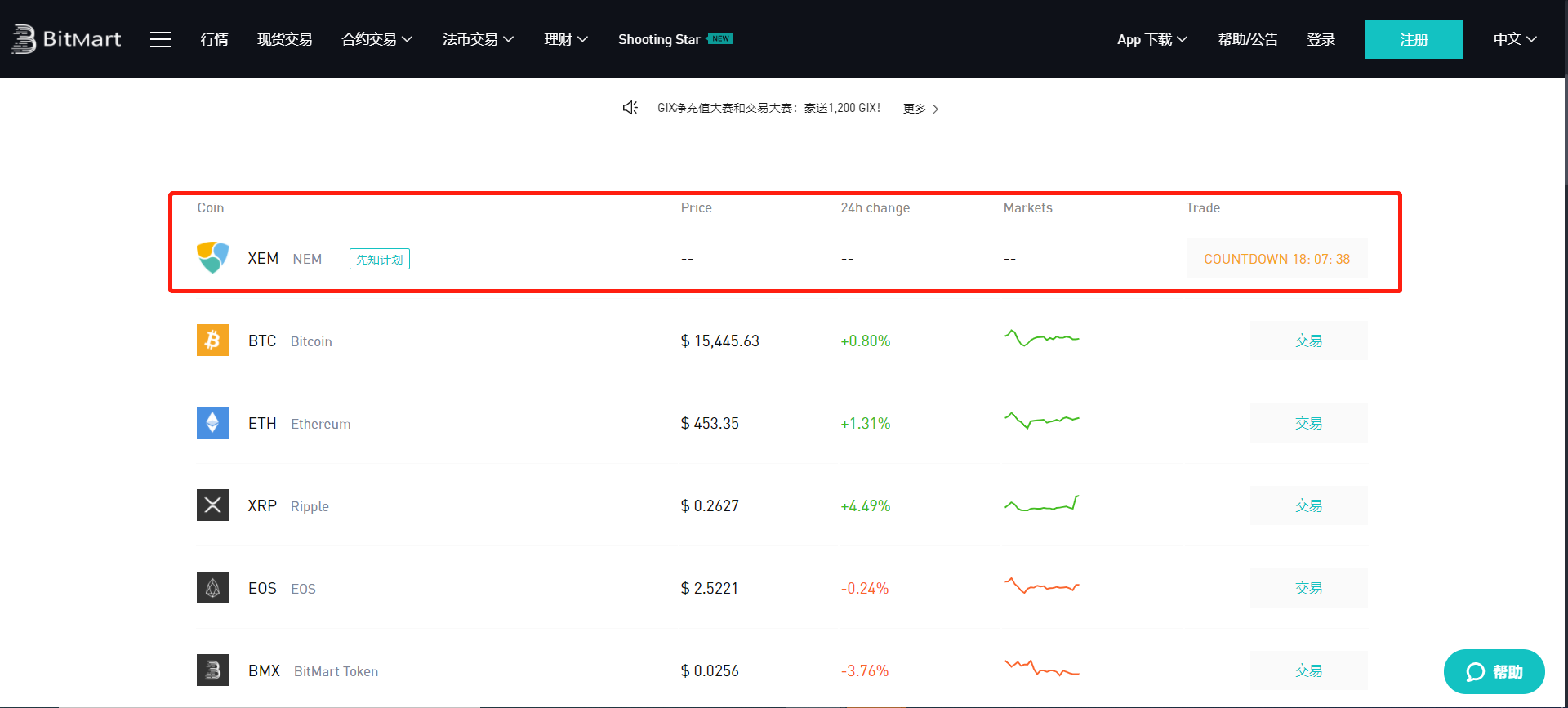Image resolution: width=1568 pixels, height=708 pixels.
Task: Click the BitMart Token name label
Action: point(336,671)
